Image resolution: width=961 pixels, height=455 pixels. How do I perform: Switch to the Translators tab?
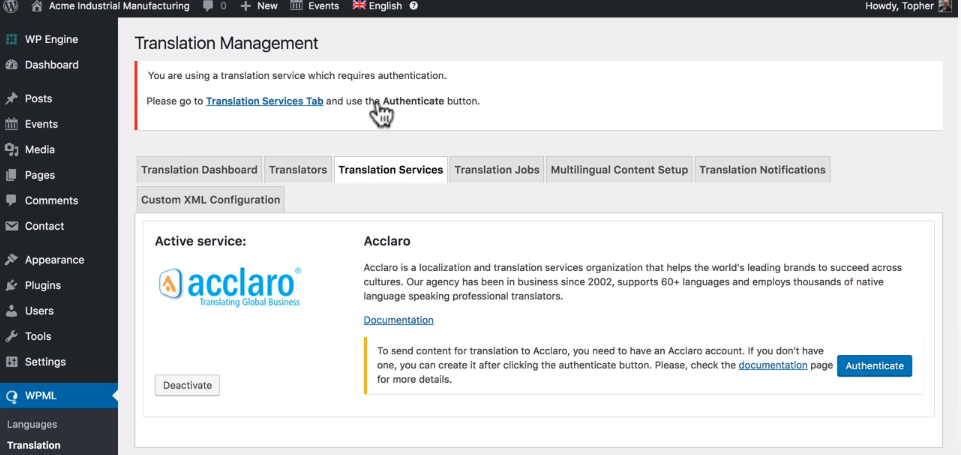coord(298,170)
